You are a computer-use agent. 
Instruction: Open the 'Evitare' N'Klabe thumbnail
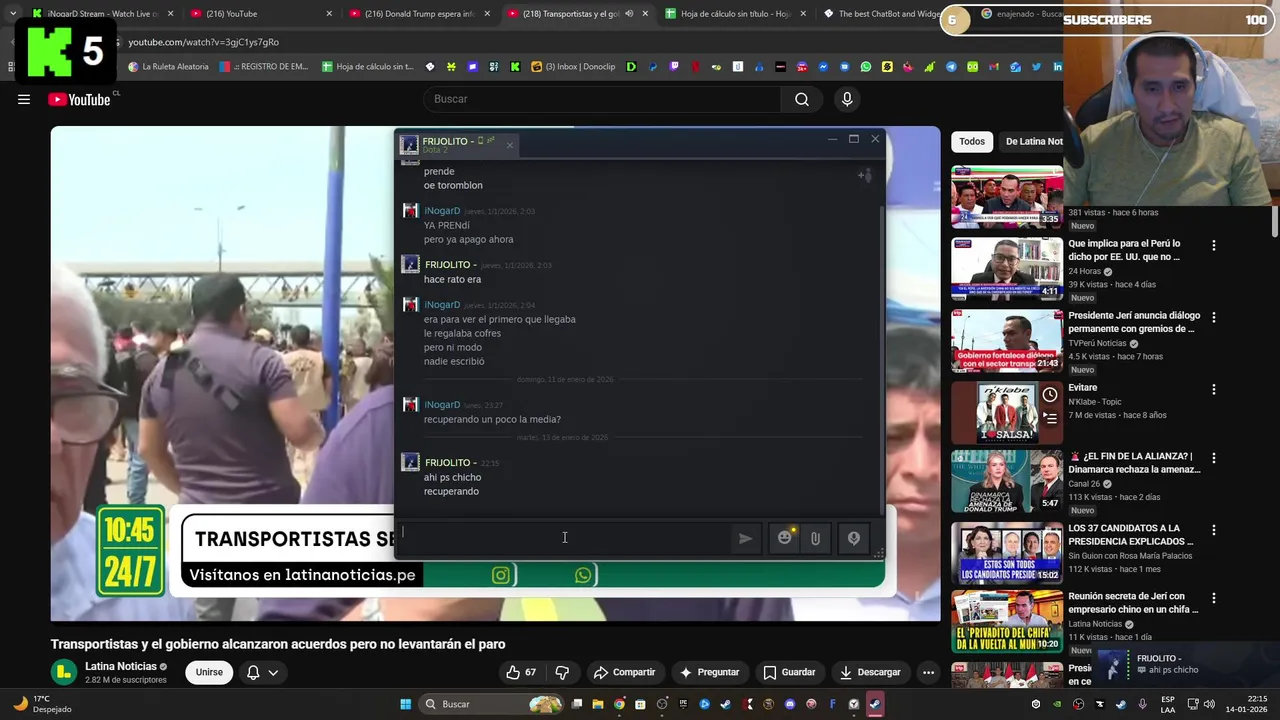click(1006, 412)
